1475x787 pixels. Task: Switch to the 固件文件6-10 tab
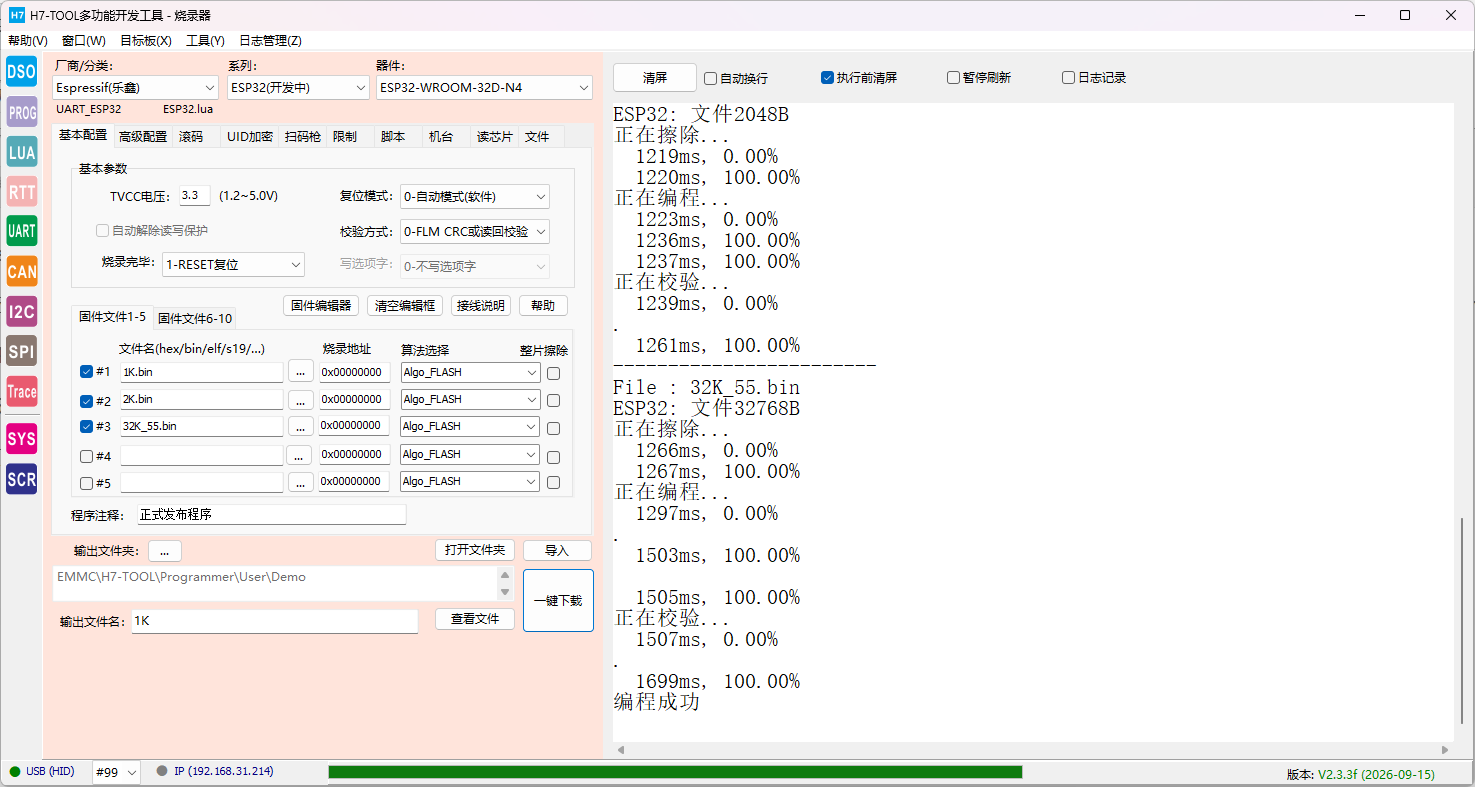point(195,318)
